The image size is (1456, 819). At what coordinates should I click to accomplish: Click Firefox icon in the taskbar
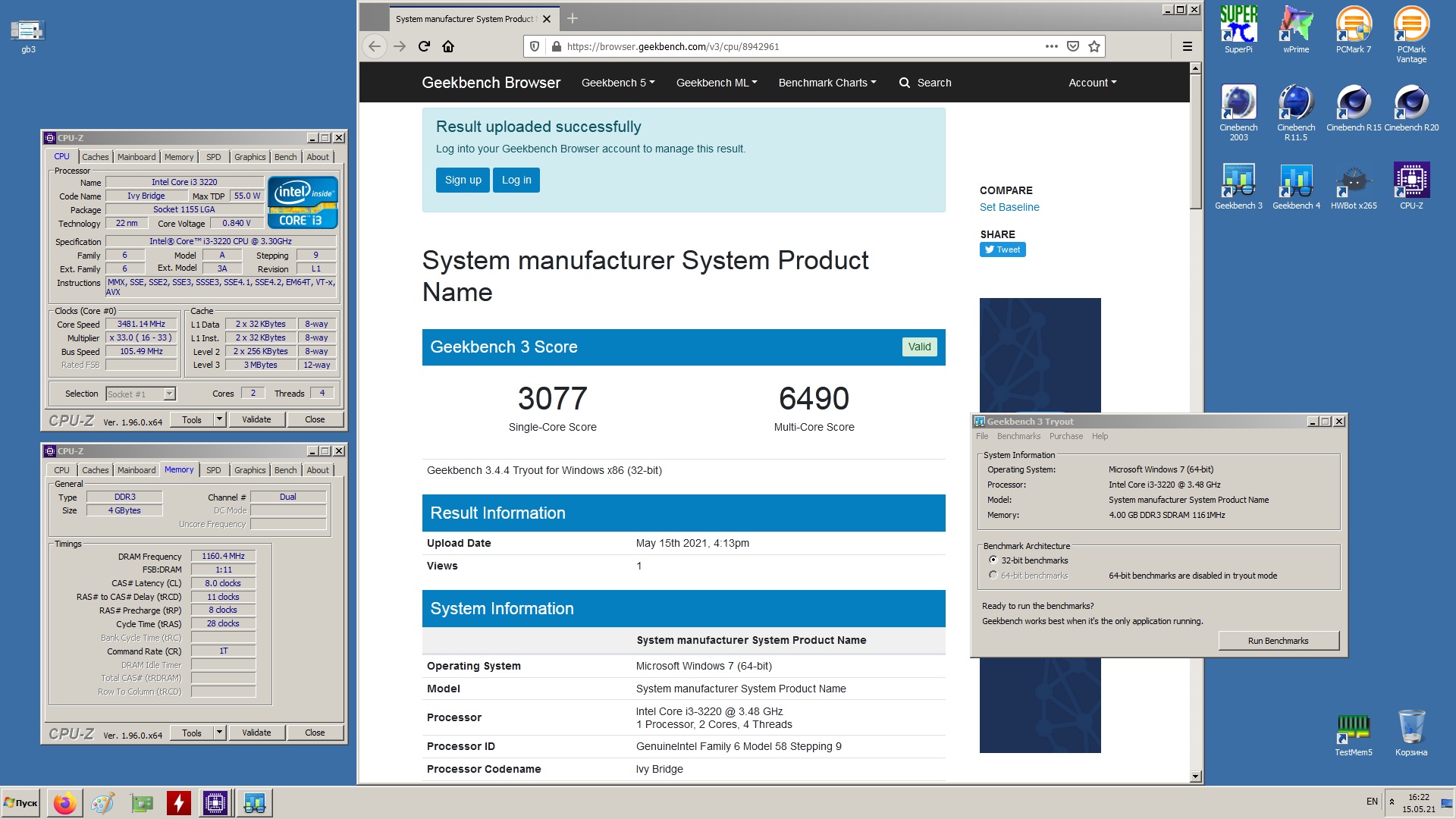tap(65, 803)
